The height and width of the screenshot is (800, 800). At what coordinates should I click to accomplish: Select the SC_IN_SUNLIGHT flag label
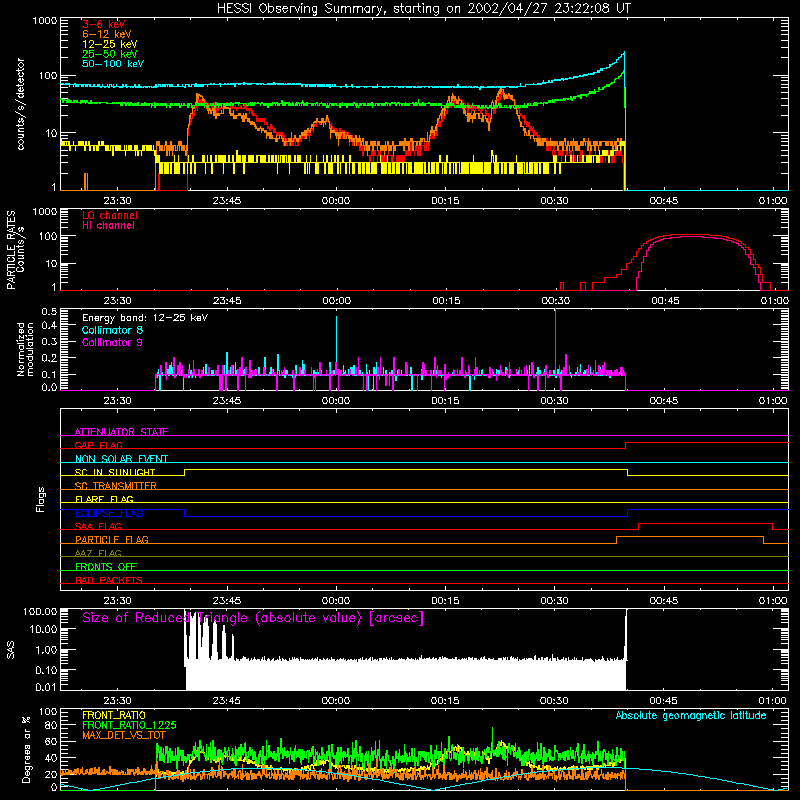[x=115, y=472]
